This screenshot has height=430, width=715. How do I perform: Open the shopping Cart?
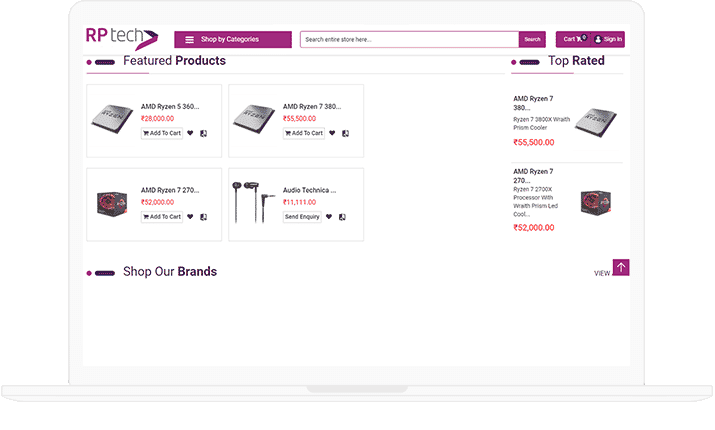pos(573,40)
